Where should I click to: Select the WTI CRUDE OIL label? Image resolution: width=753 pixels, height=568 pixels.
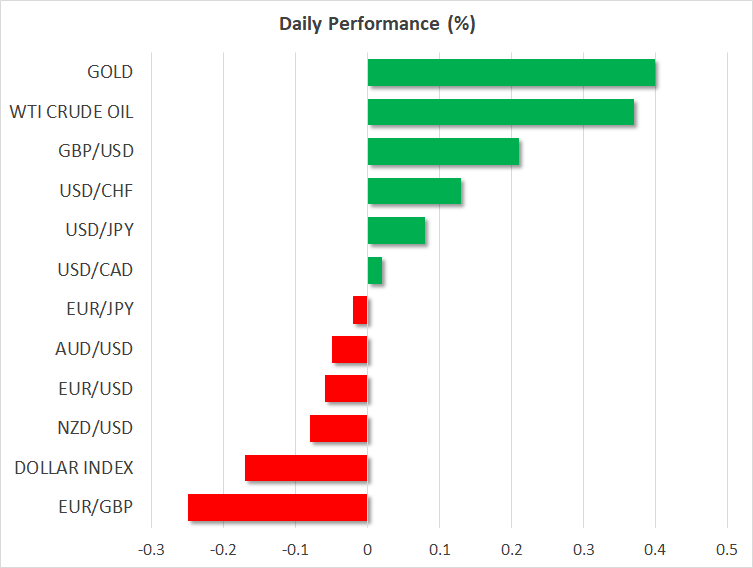(71, 111)
